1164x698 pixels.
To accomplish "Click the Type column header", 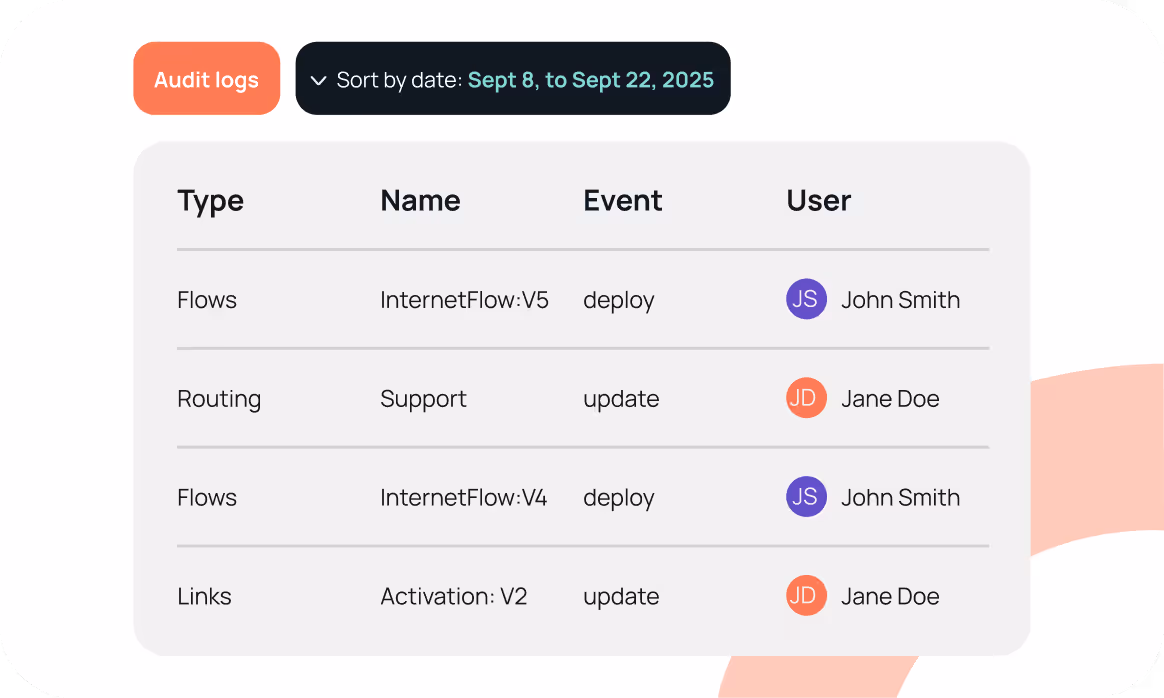I will coord(210,201).
